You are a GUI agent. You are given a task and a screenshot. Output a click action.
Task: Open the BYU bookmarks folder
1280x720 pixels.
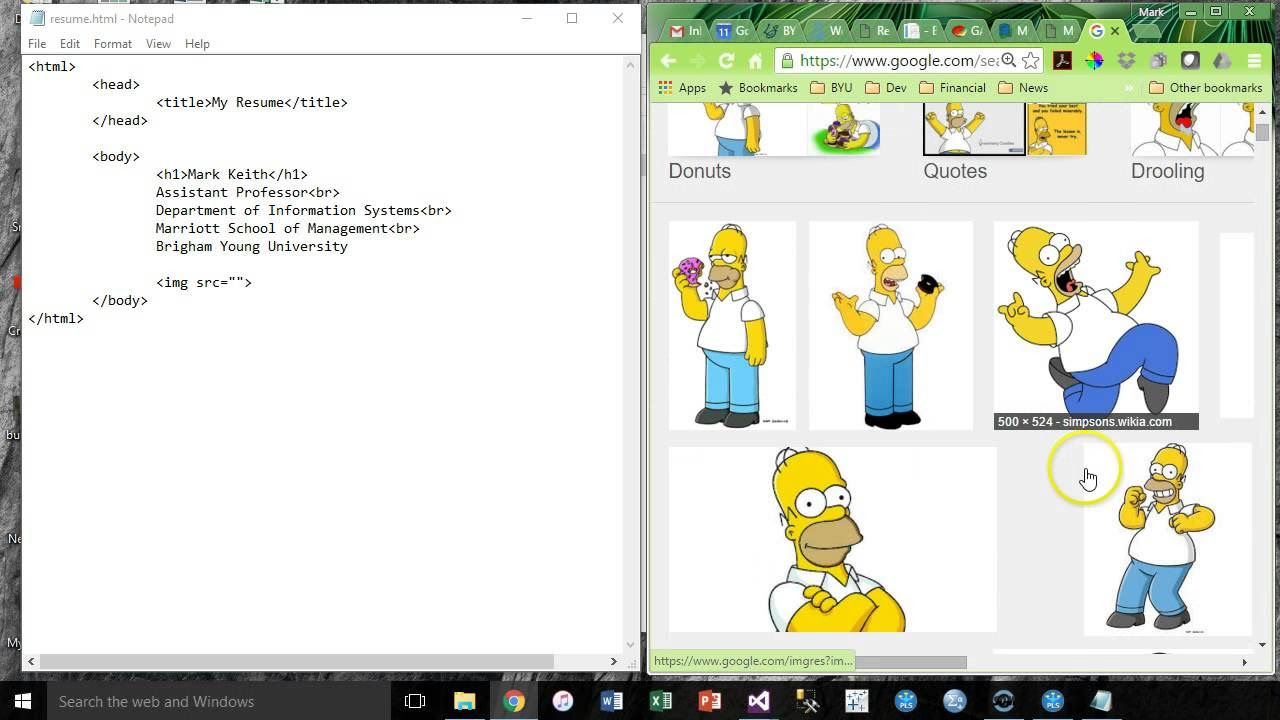831,88
